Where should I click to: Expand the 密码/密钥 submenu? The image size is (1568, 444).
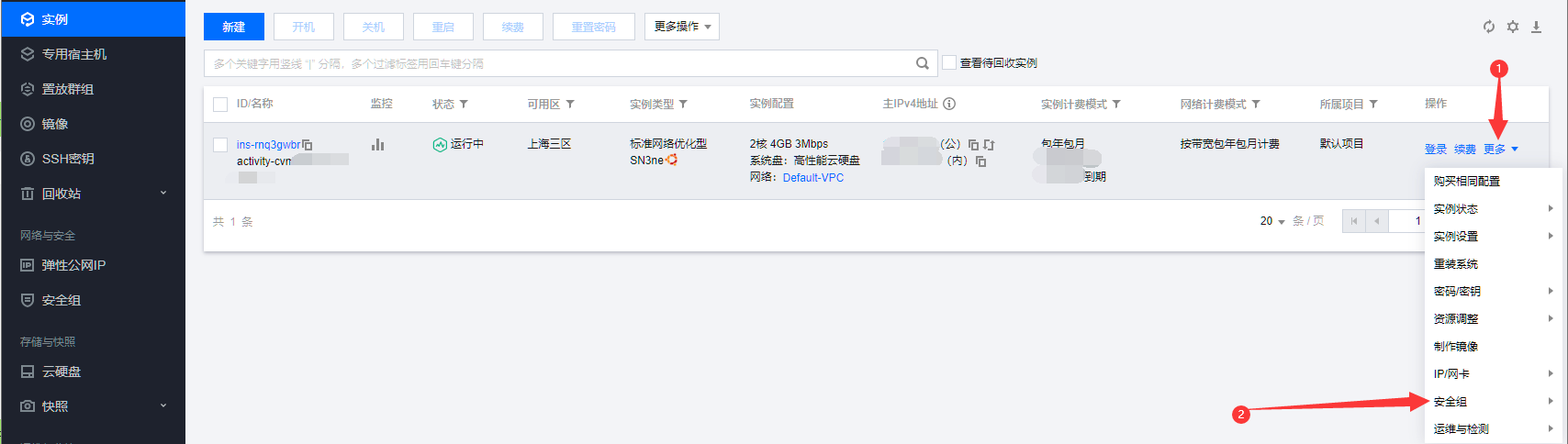point(1493,292)
